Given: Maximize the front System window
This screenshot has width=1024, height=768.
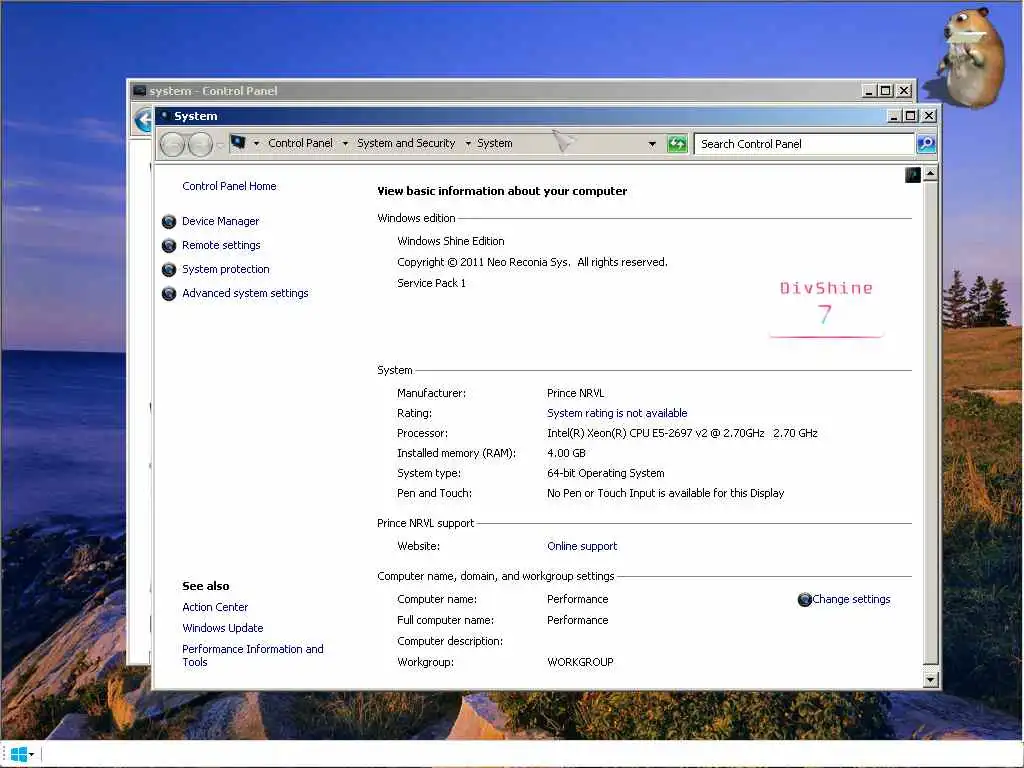Looking at the screenshot, I should (911, 116).
